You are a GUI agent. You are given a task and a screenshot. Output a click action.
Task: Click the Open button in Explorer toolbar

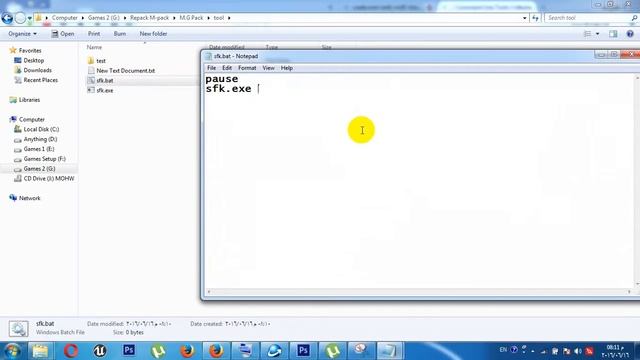(63, 34)
